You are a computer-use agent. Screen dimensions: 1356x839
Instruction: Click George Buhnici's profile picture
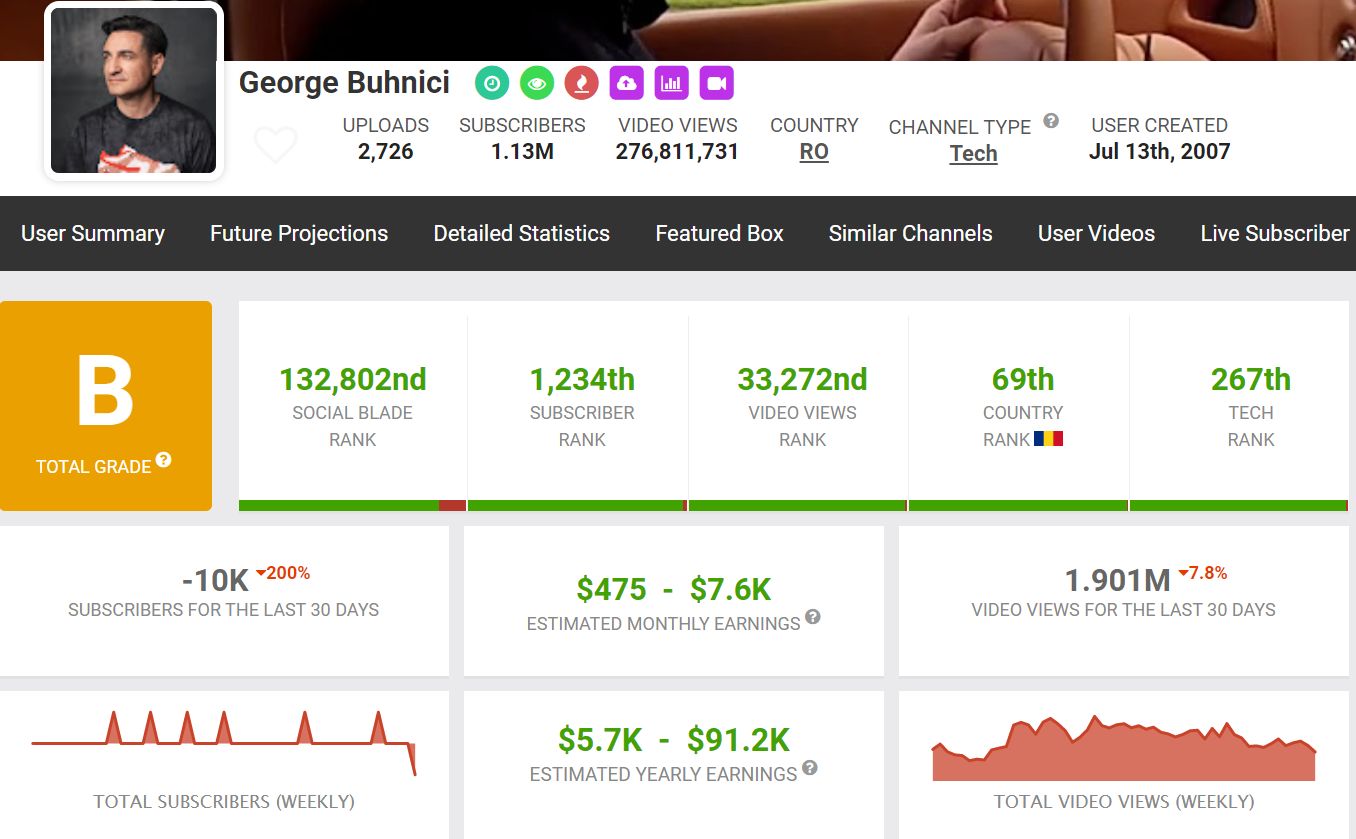click(134, 92)
